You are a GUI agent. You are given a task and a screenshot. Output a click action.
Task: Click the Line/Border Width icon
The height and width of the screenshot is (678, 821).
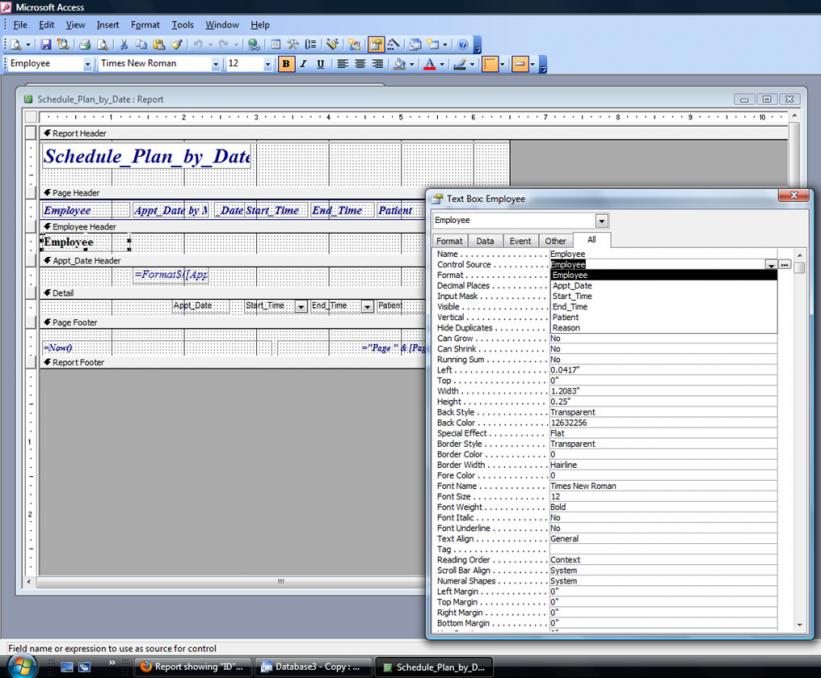[490, 64]
